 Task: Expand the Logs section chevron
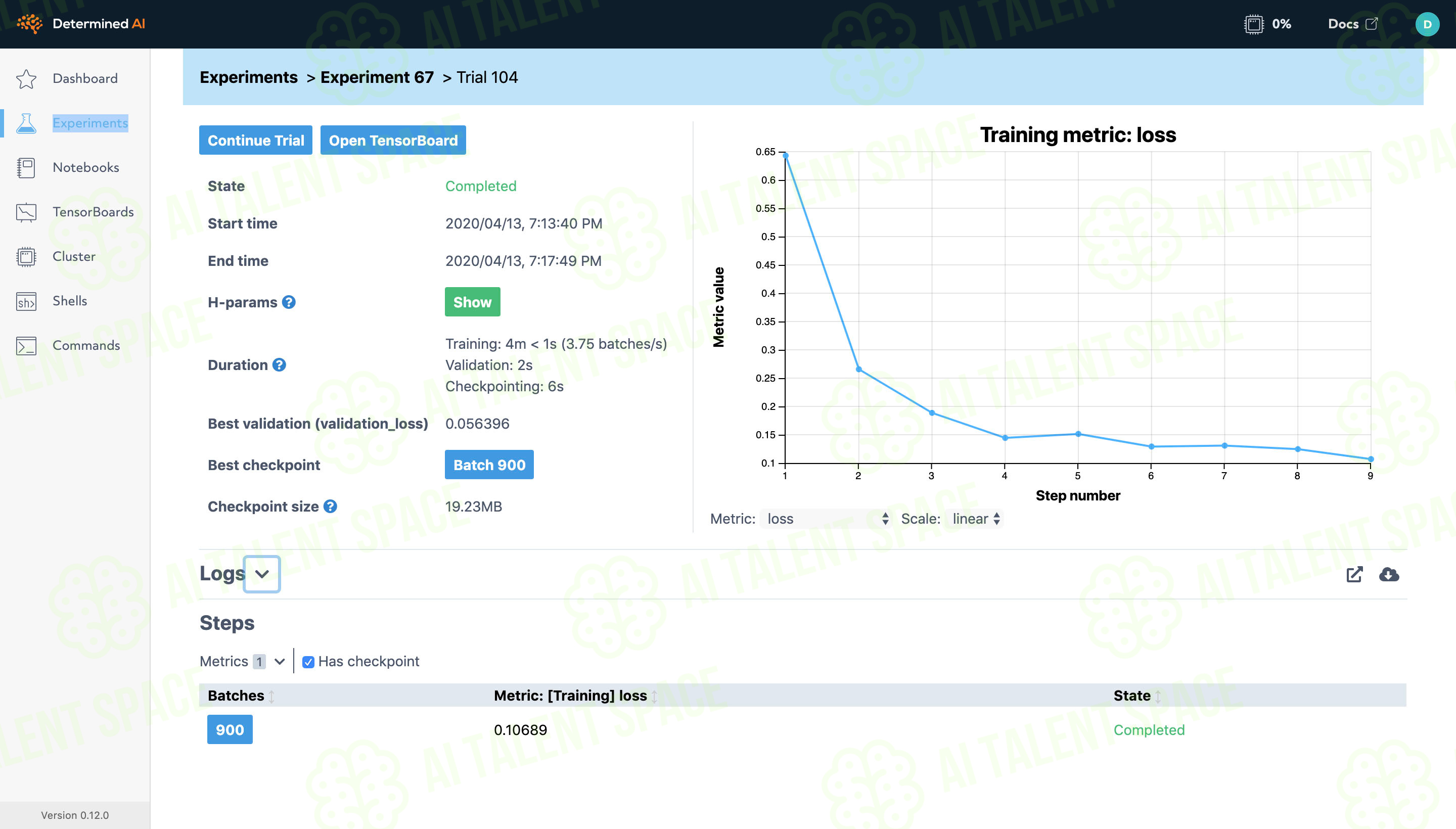coord(262,574)
